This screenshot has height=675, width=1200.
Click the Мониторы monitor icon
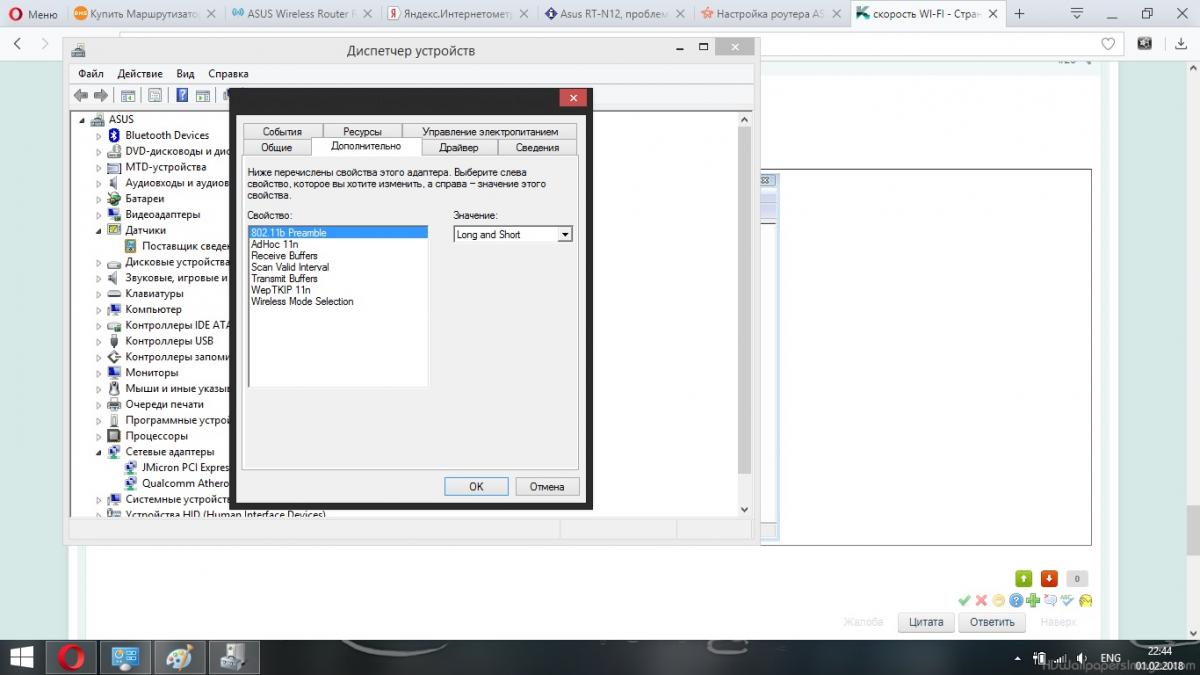114,372
